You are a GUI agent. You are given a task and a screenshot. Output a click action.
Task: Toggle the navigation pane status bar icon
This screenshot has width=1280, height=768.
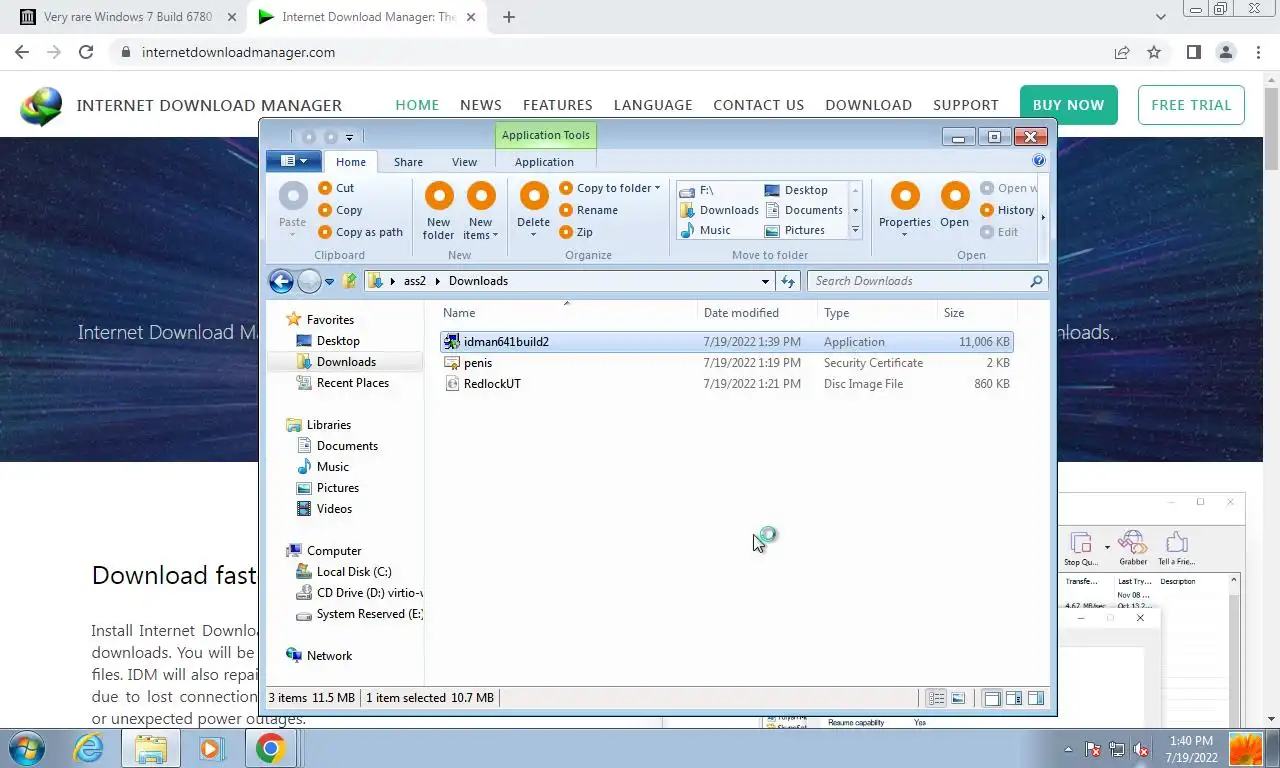coord(992,698)
